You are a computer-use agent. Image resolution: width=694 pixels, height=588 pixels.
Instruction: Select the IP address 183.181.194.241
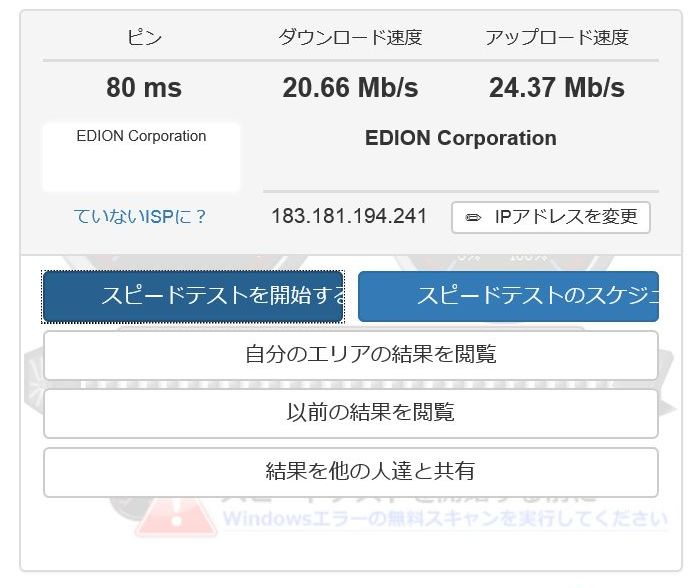pyautogui.click(x=349, y=216)
